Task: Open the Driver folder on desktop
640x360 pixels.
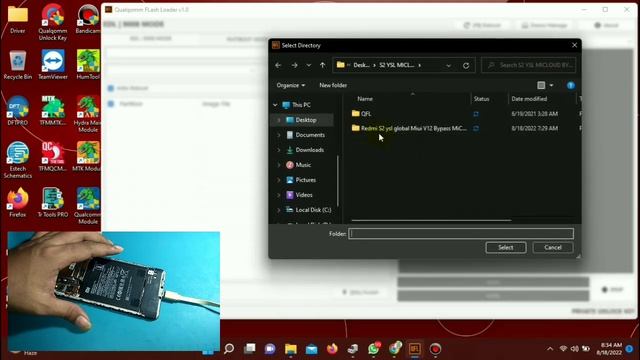Action: 18,19
